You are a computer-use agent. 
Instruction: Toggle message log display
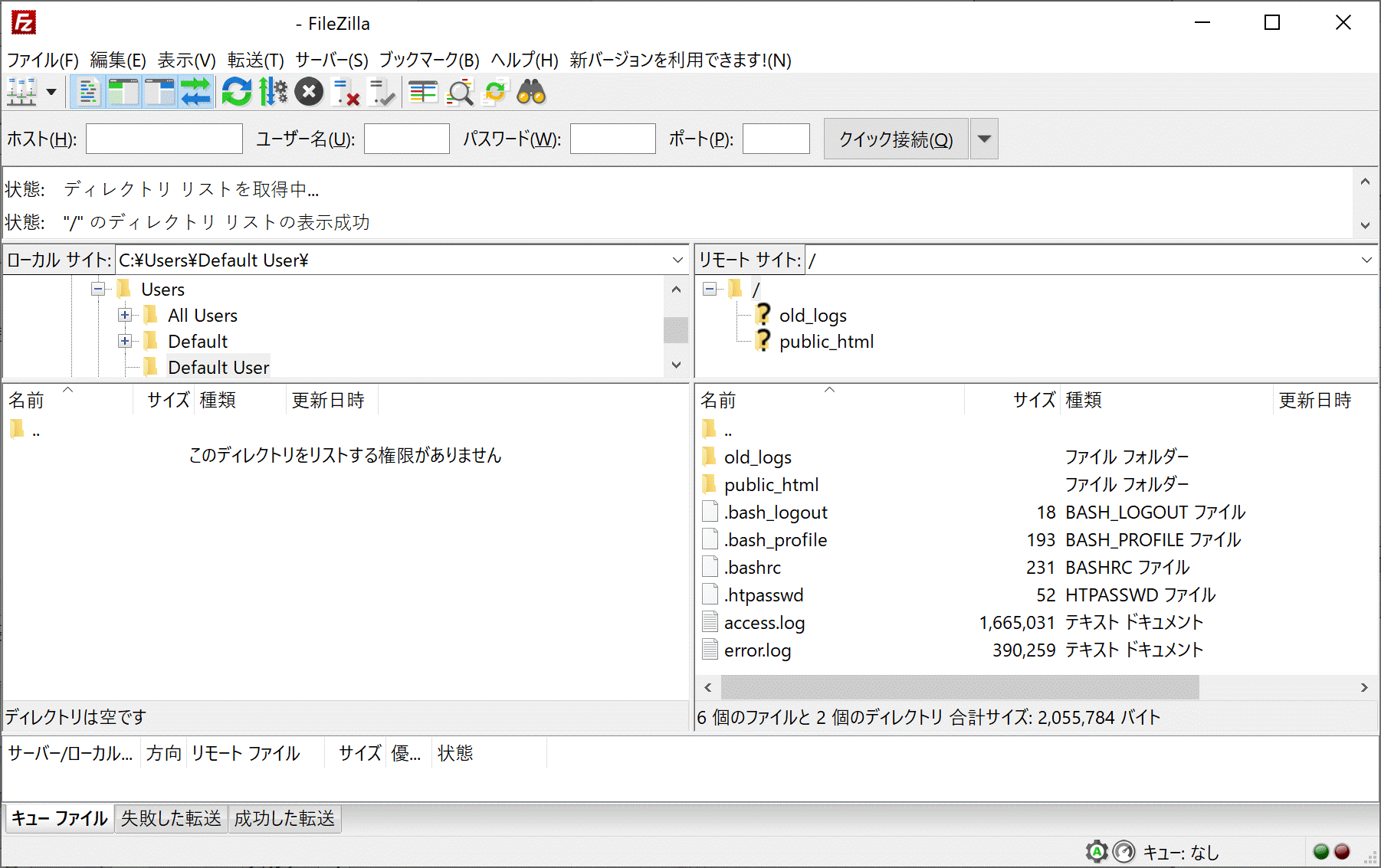click(x=87, y=92)
